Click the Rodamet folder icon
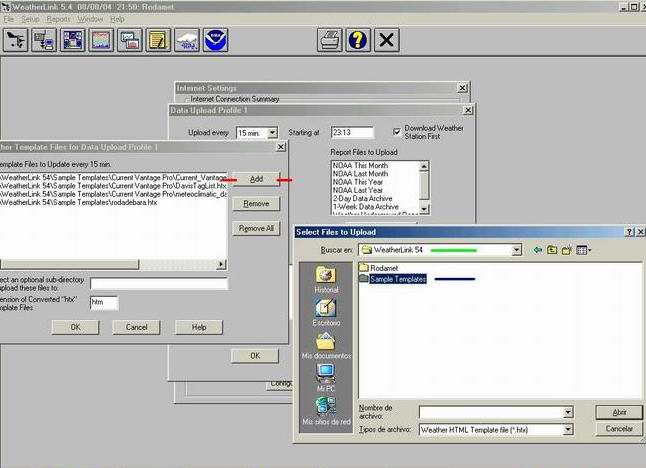 (x=364, y=268)
